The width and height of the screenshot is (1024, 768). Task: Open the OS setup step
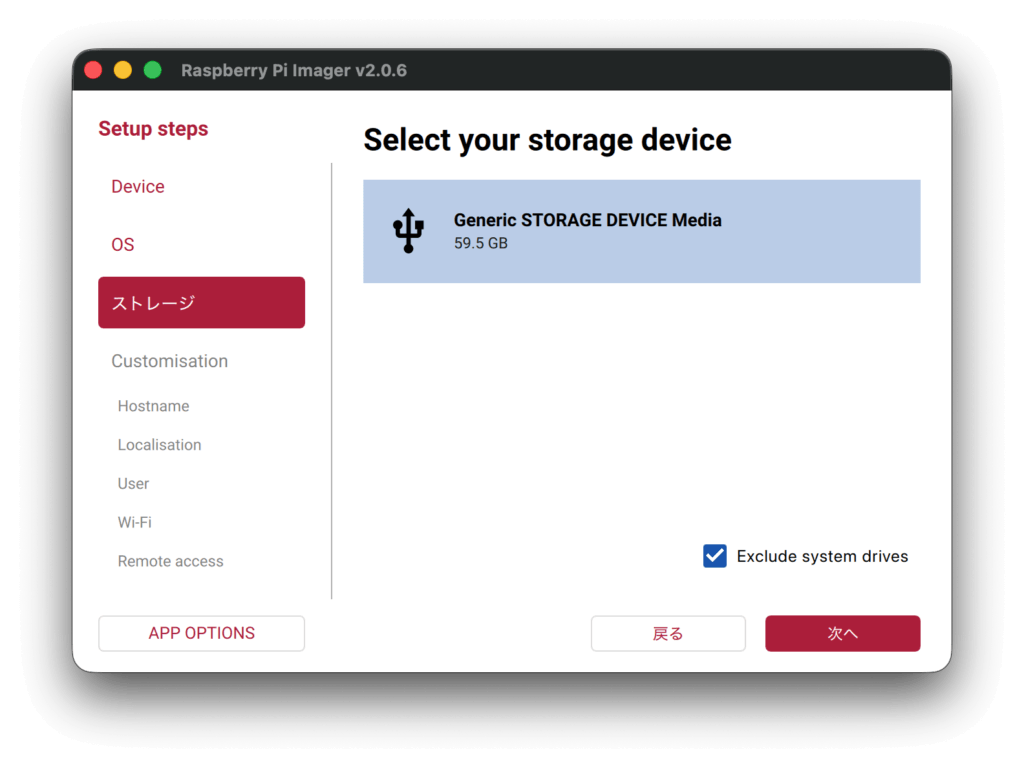pos(123,245)
